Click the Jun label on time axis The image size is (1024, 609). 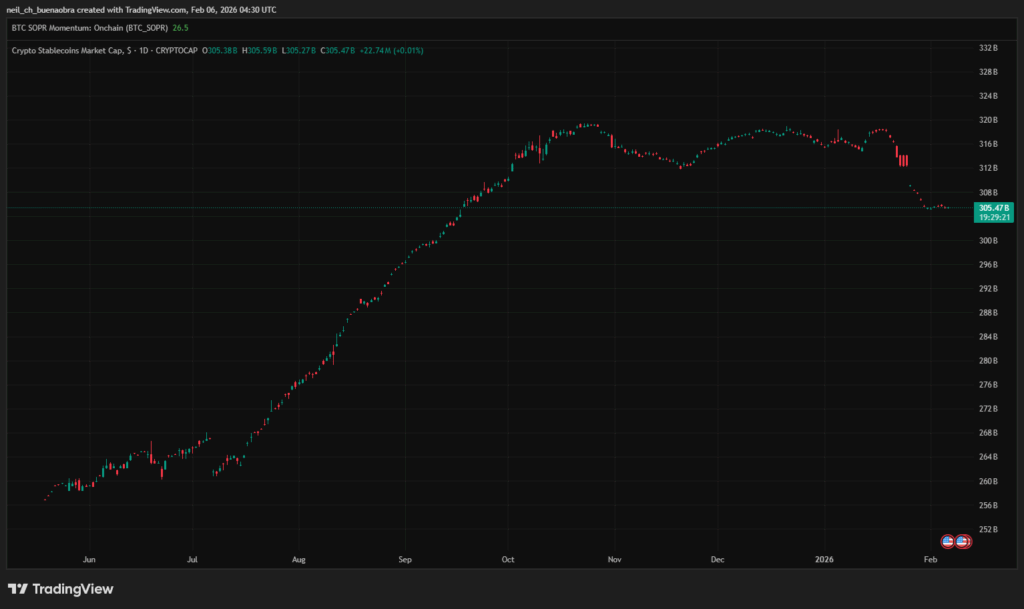(89, 560)
